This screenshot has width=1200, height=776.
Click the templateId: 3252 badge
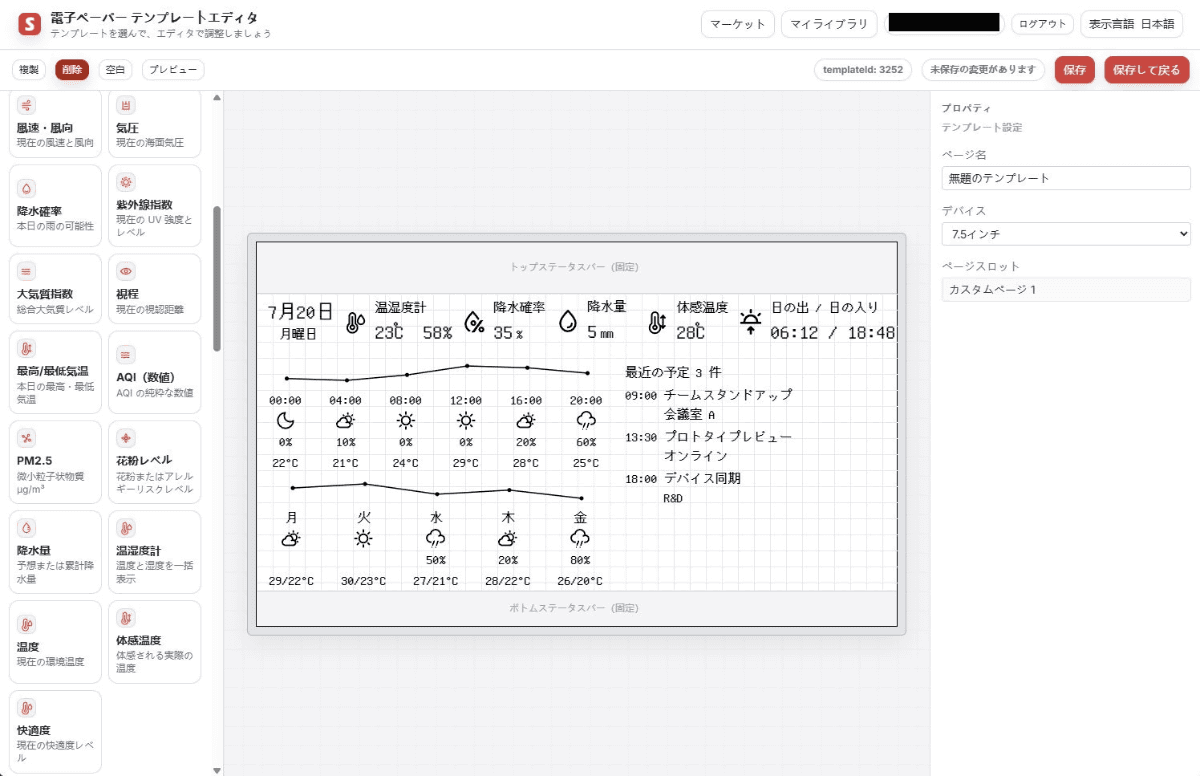coord(862,70)
